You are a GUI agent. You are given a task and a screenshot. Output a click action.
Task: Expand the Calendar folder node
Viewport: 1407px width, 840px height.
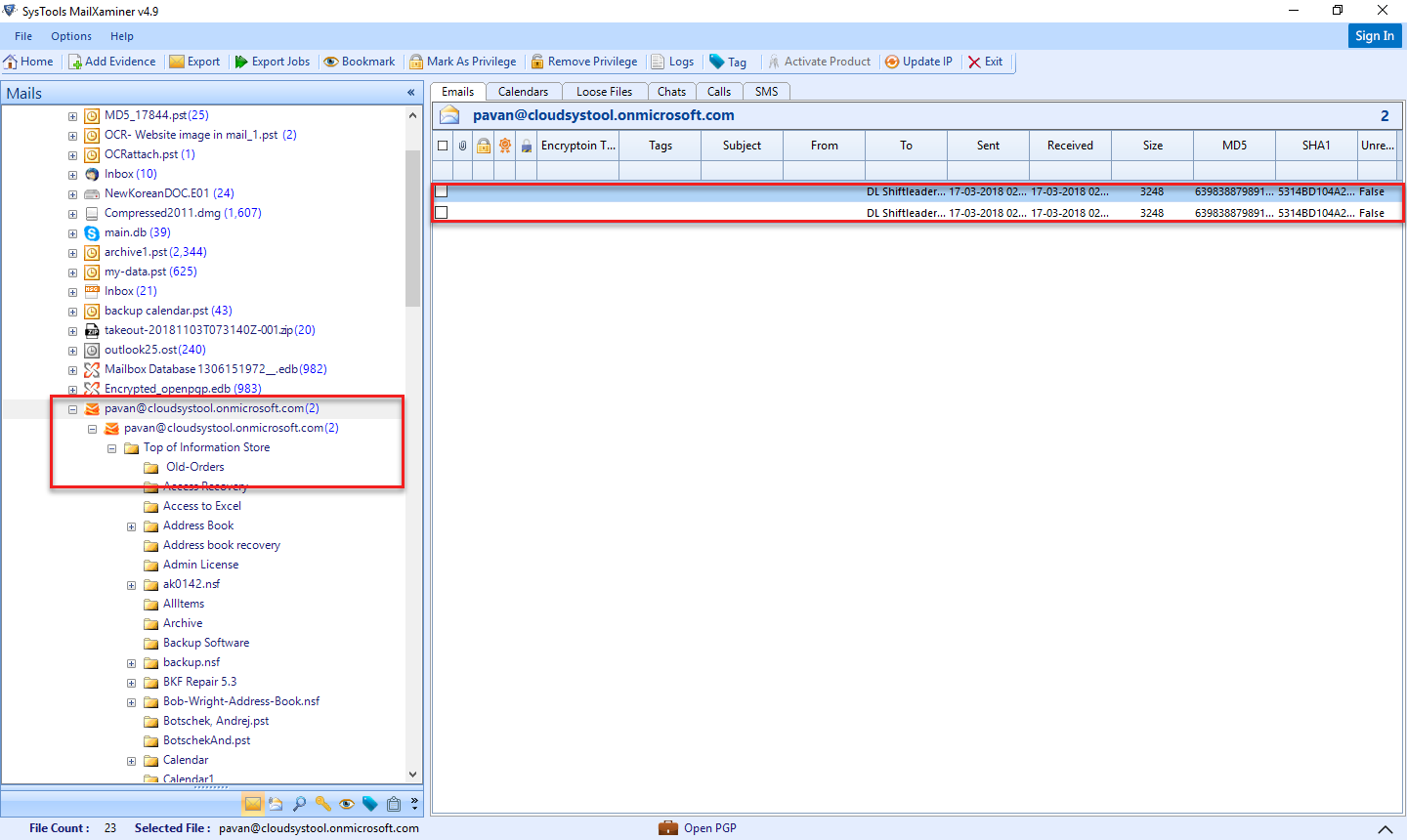click(x=131, y=761)
